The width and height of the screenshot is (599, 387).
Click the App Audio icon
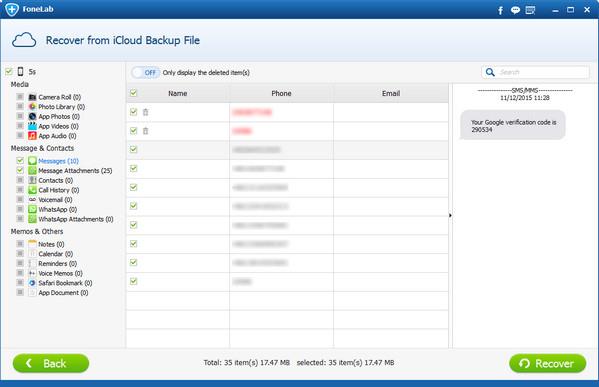pyautogui.click(x=32, y=136)
